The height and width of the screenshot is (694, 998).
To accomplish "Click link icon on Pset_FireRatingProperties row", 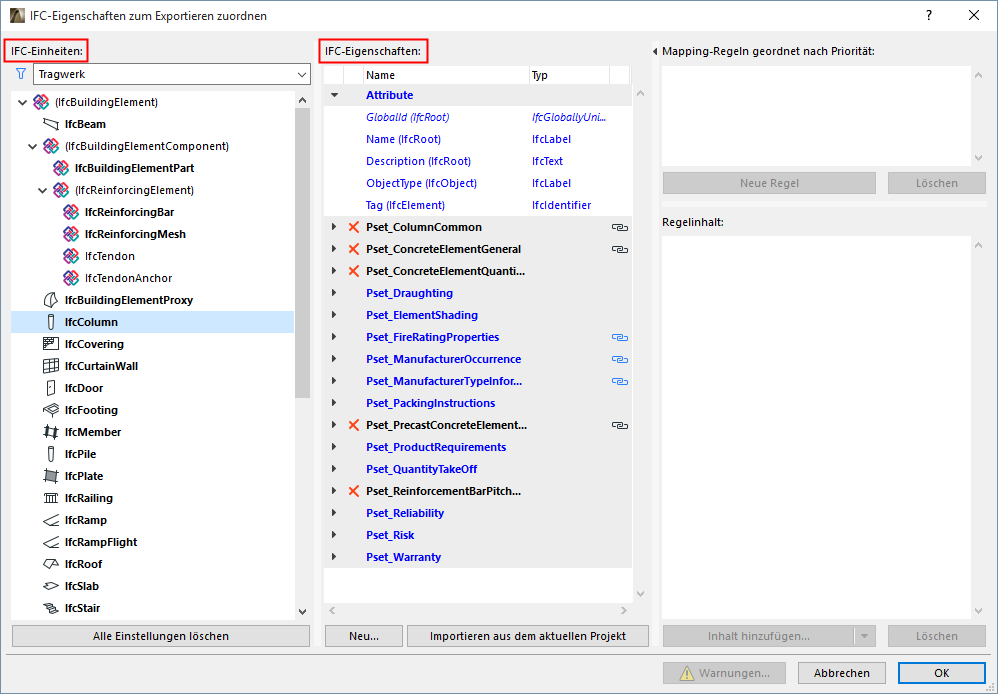I will click(x=620, y=337).
